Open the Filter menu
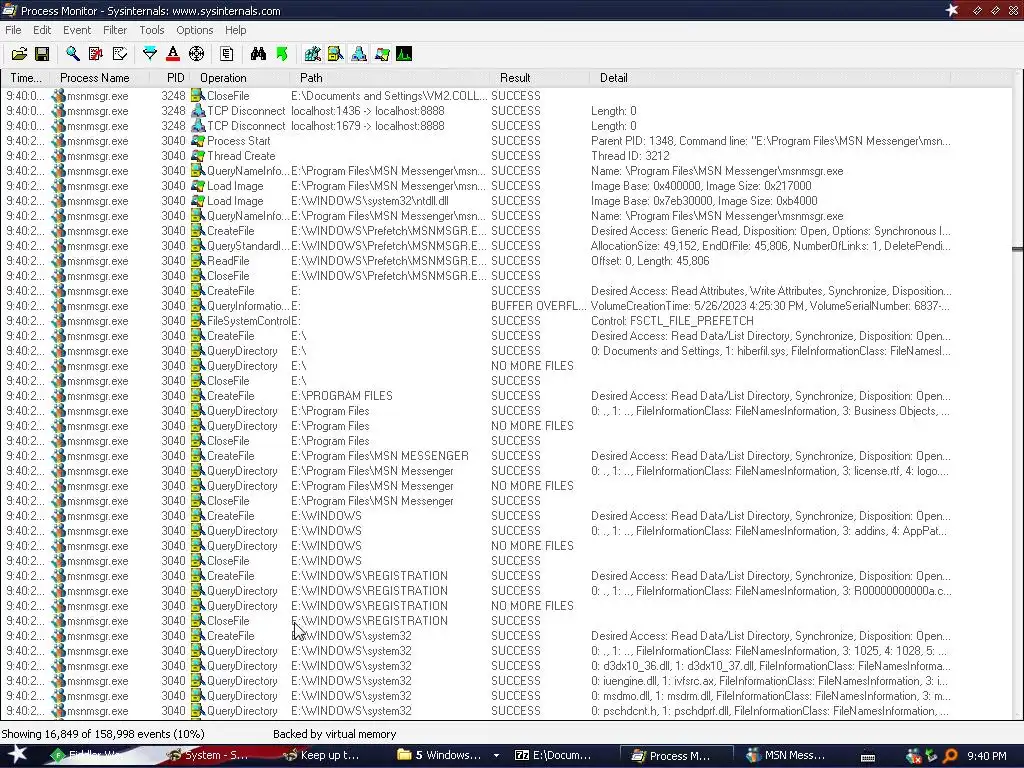 115,30
